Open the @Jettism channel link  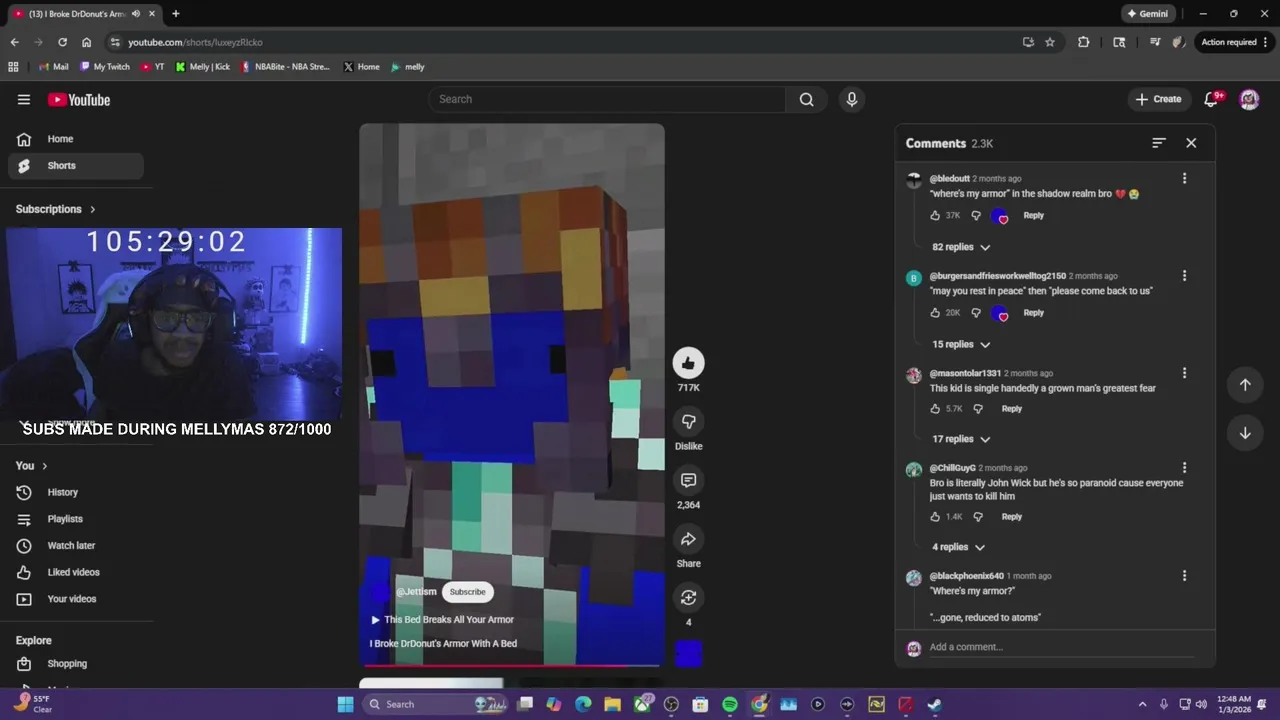[x=416, y=592]
